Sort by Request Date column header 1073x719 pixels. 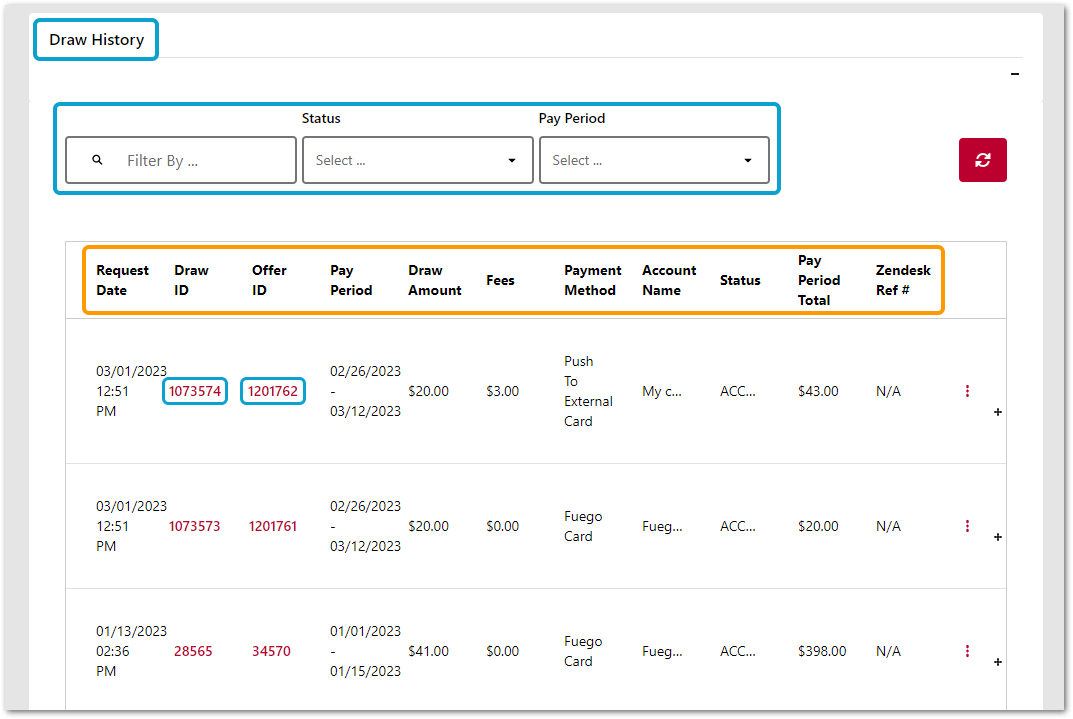pyautogui.click(x=122, y=280)
